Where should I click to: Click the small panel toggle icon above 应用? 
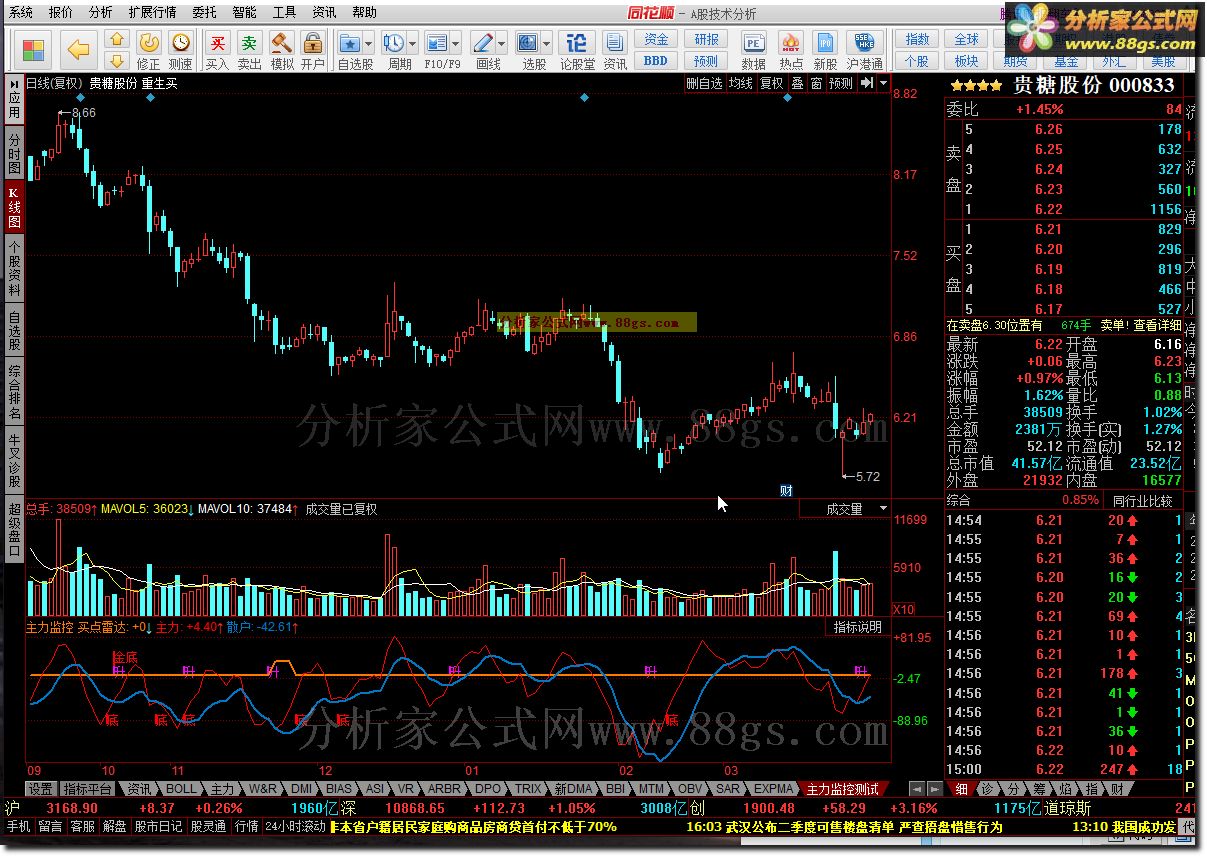(14, 83)
